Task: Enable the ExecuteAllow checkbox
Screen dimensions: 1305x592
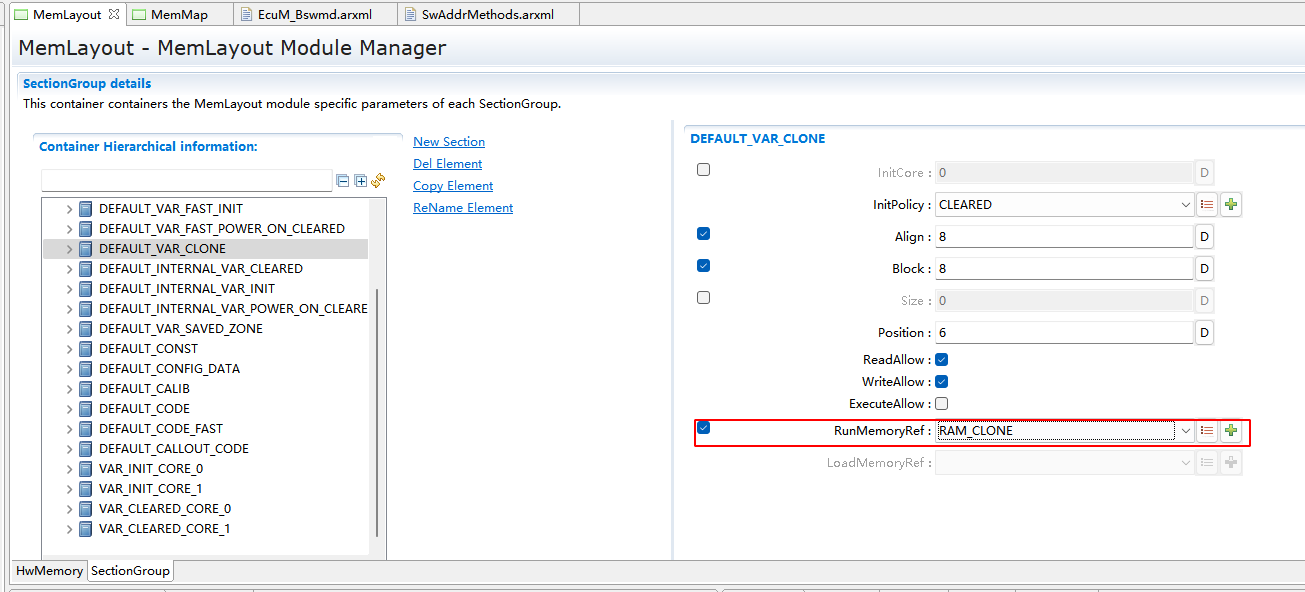Action: pyautogui.click(x=941, y=404)
